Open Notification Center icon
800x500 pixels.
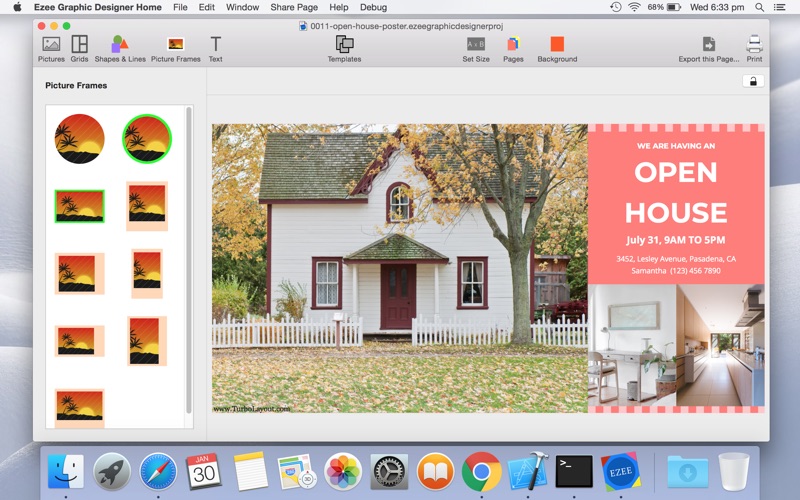pos(780,7)
